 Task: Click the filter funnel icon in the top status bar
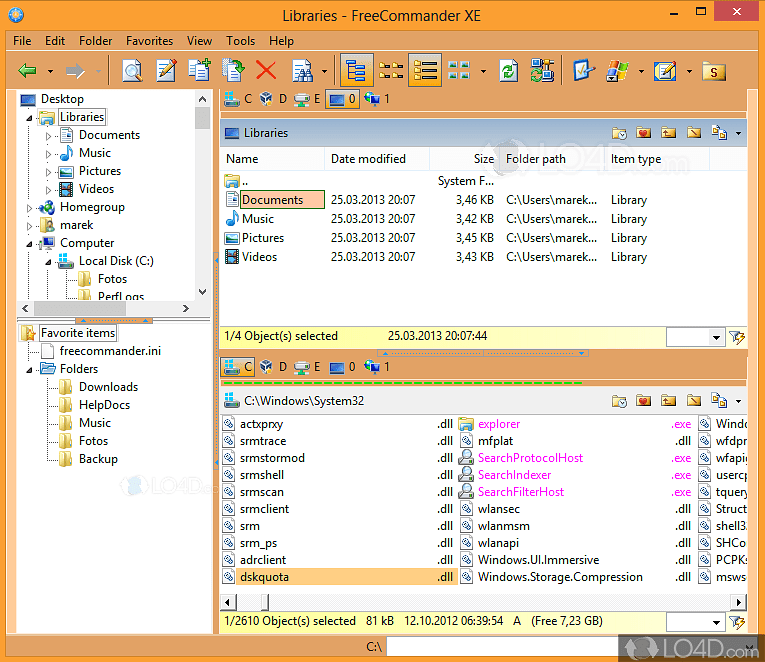point(737,337)
